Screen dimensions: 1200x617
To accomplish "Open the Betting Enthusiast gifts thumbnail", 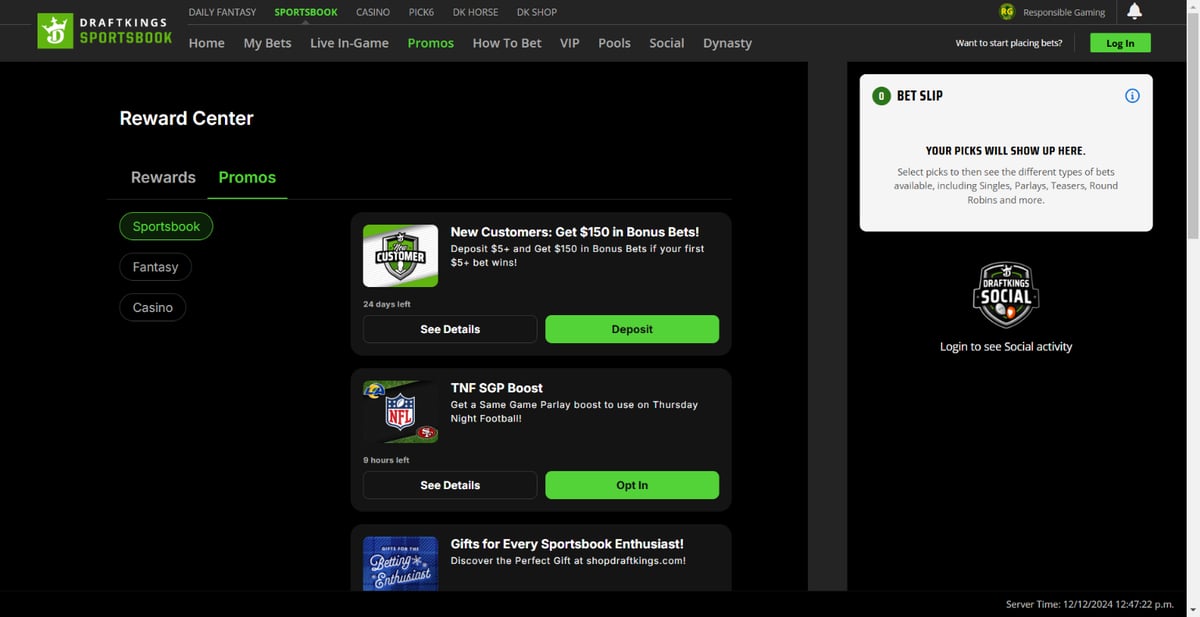I will pyautogui.click(x=400, y=563).
